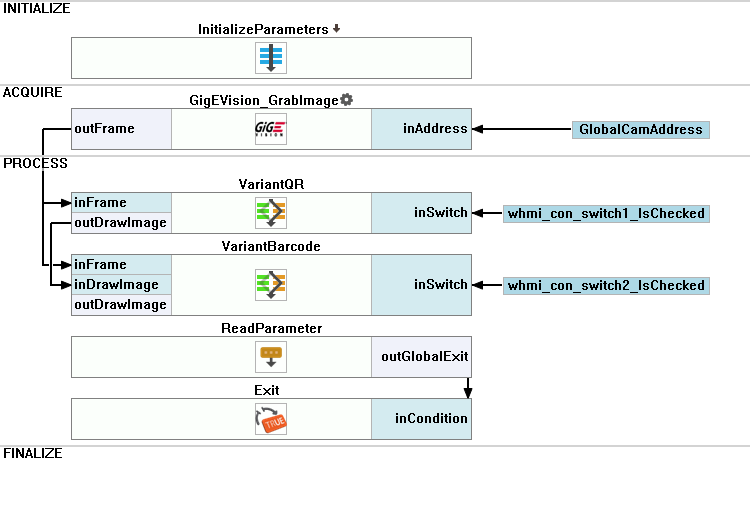
Task: Select the whmi_con_switch1_IsChecked label
Action: [x=606, y=213]
